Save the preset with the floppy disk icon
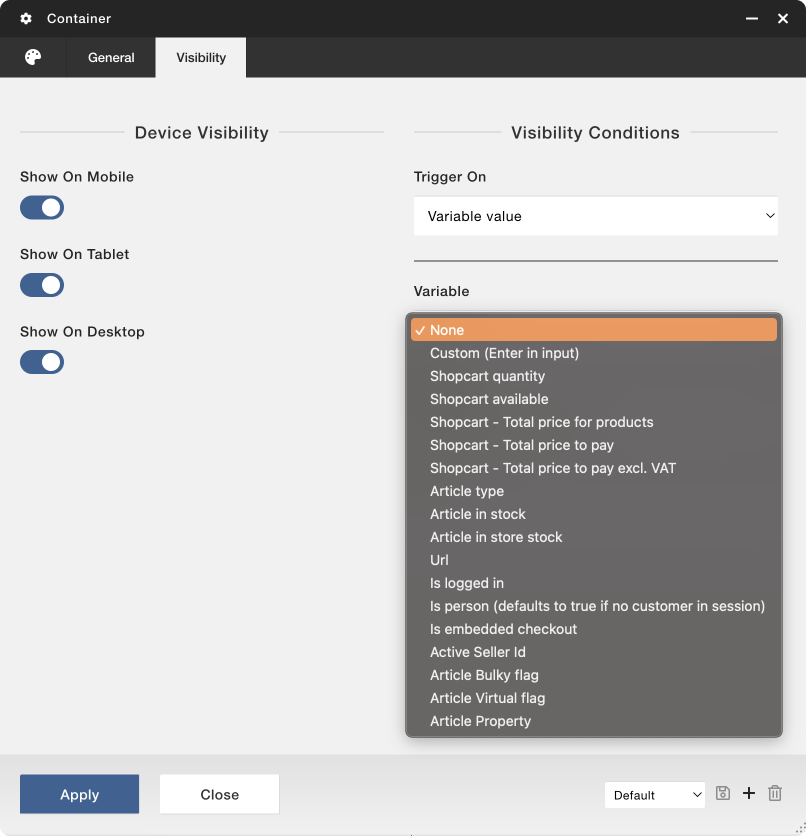Image resolution: width=806 pixels, height=836 pixels. 723,794
